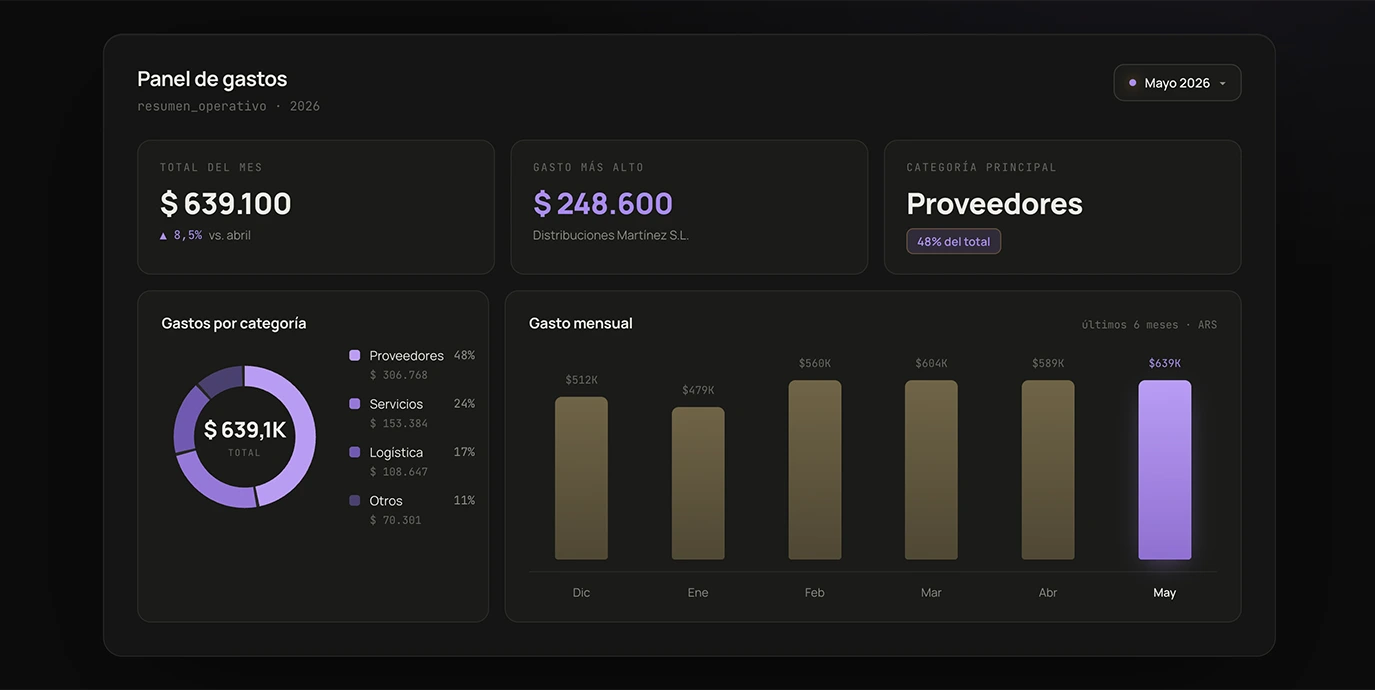Click the GASTO MÁS ALTO card label
The width and height of the screenshot is (1375, 690).
589,167
